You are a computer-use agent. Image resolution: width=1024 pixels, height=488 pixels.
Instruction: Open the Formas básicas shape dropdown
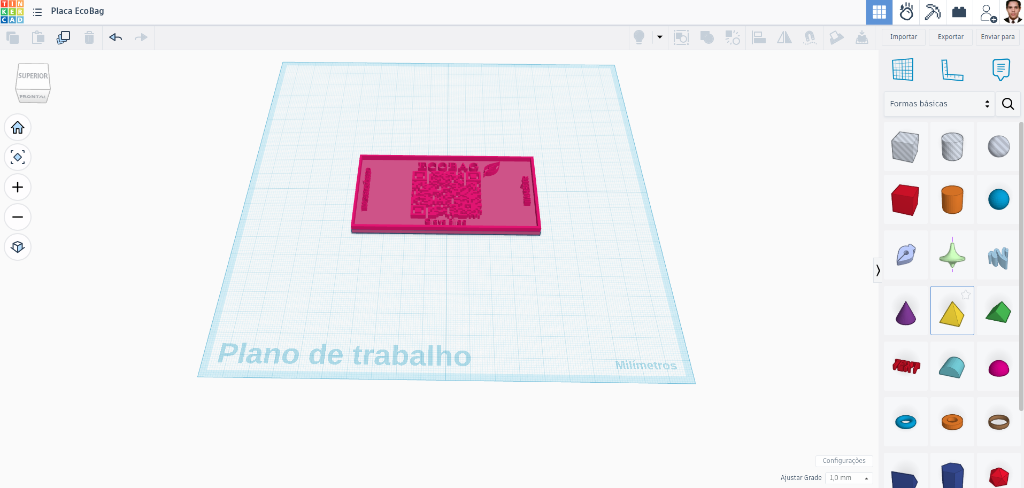tap(939, 104)
